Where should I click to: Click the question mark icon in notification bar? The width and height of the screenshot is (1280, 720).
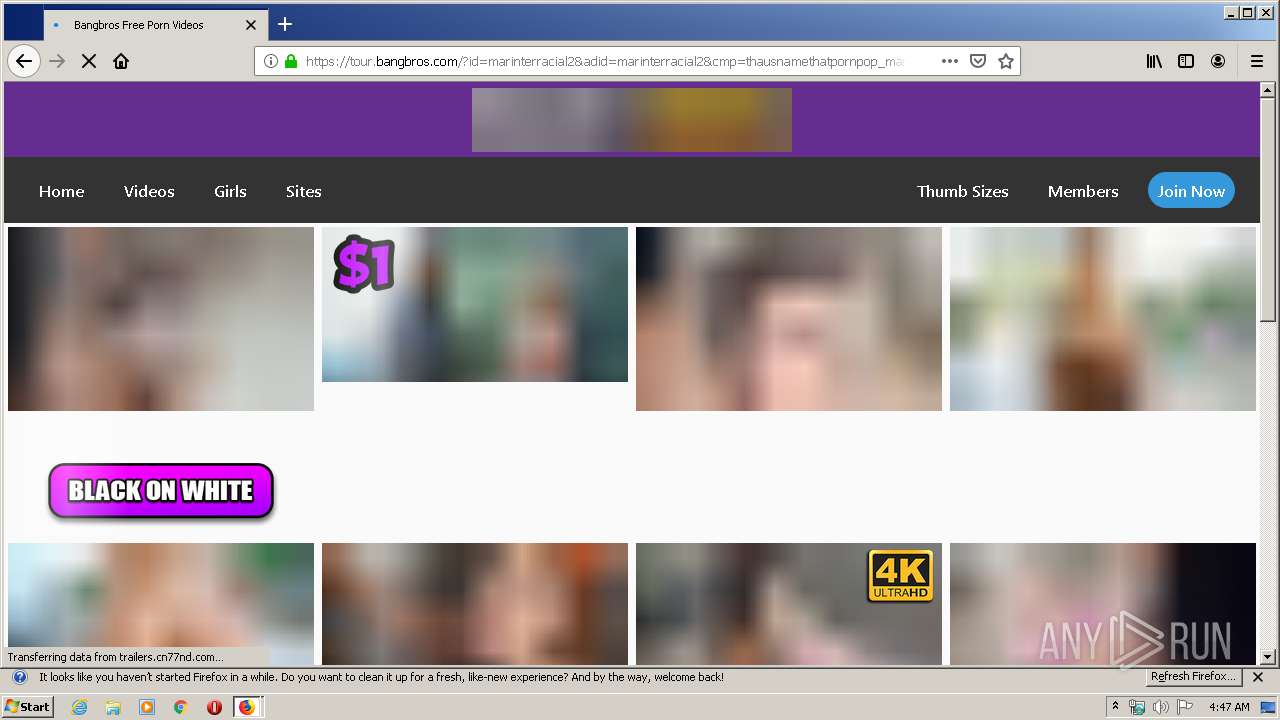19,677
